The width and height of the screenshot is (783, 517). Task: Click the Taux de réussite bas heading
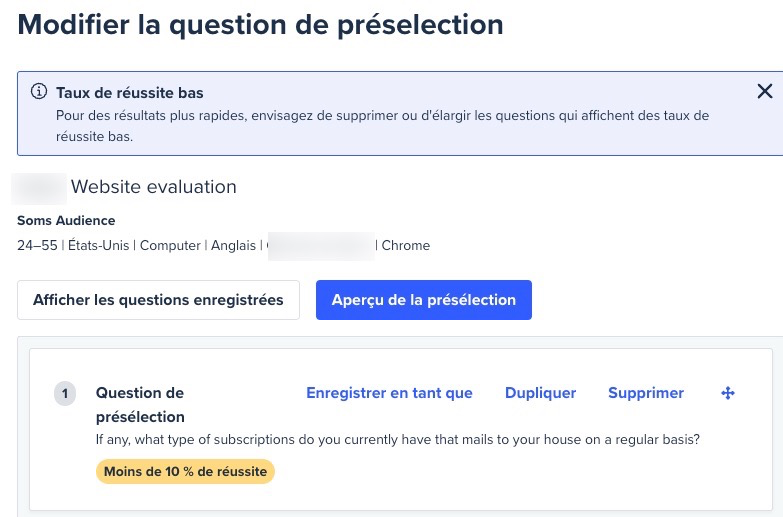coord(130,93)
